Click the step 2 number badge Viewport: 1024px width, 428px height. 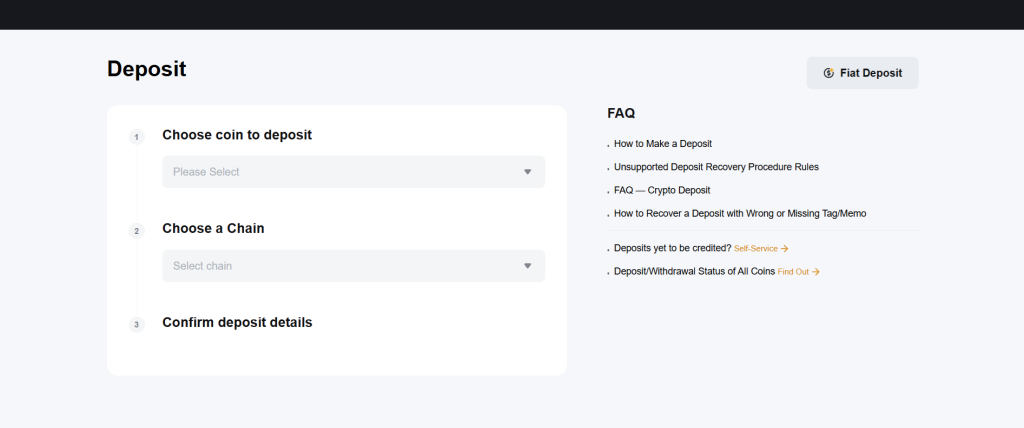136,231
